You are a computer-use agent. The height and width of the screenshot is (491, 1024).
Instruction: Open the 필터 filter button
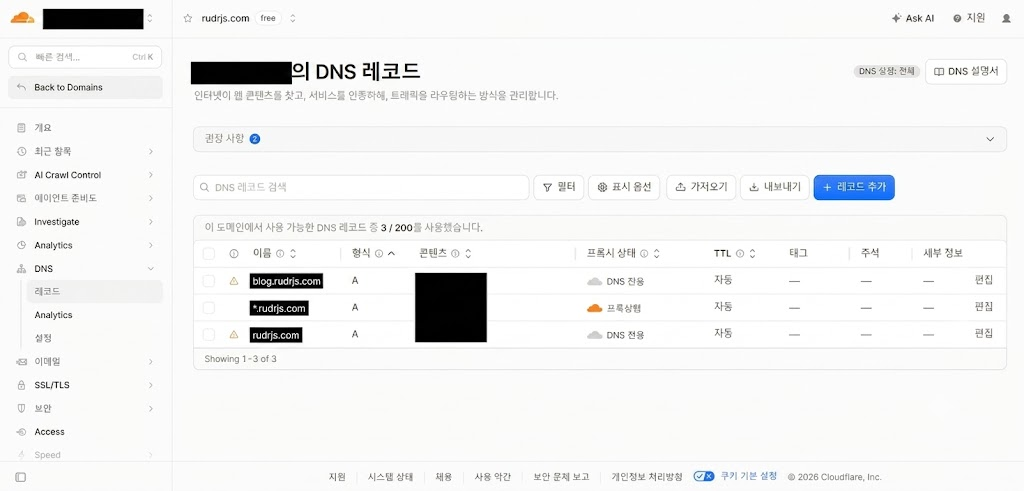(x=558, y=187)
